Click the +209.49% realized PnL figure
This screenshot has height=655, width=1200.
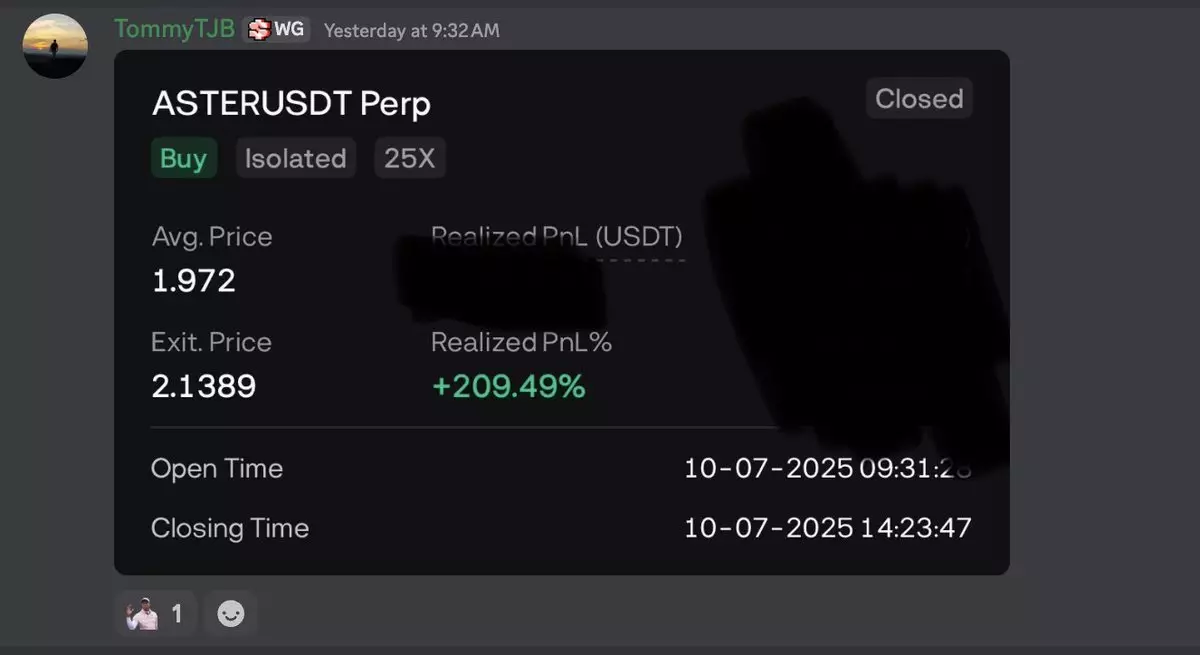508,386
